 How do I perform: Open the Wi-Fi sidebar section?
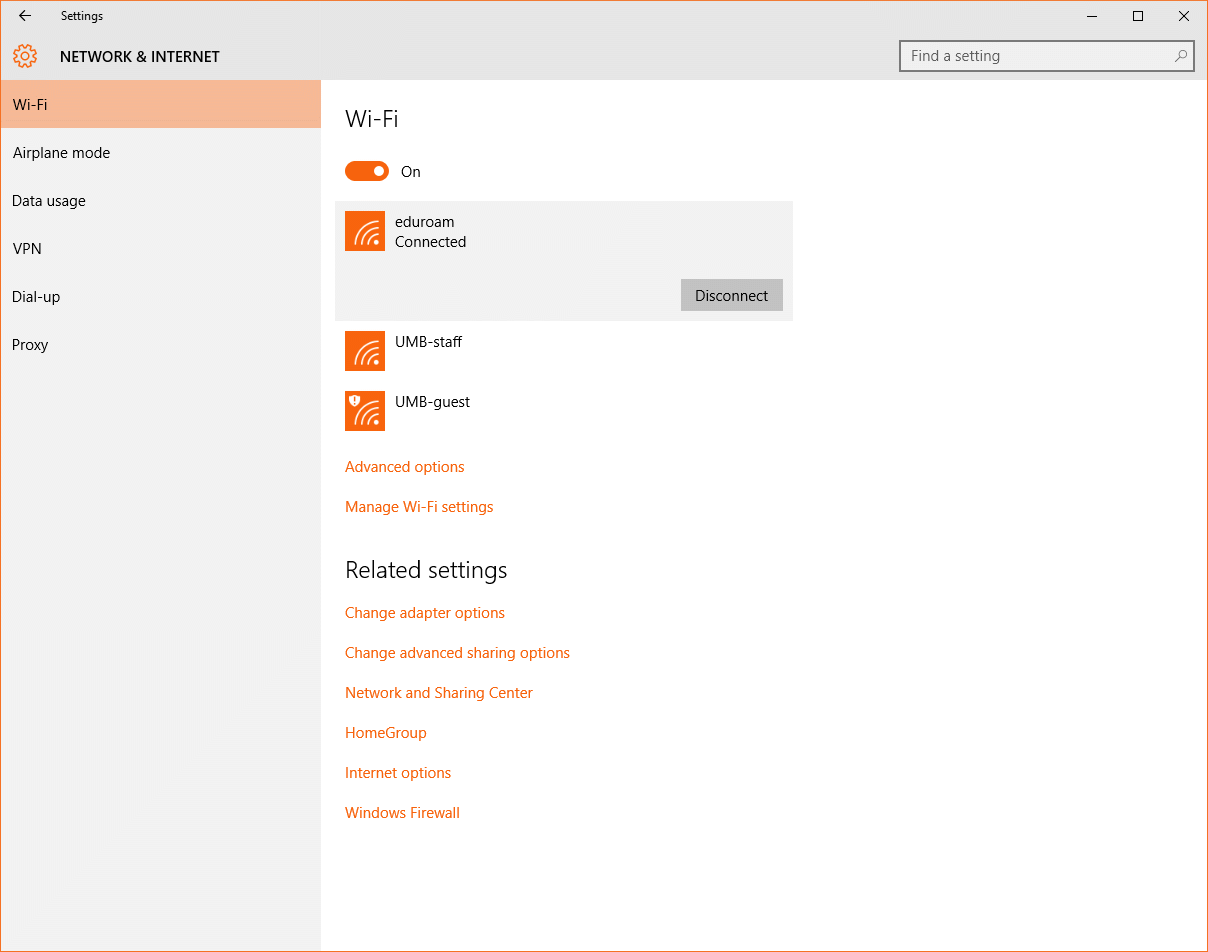[x=160, y=104]
